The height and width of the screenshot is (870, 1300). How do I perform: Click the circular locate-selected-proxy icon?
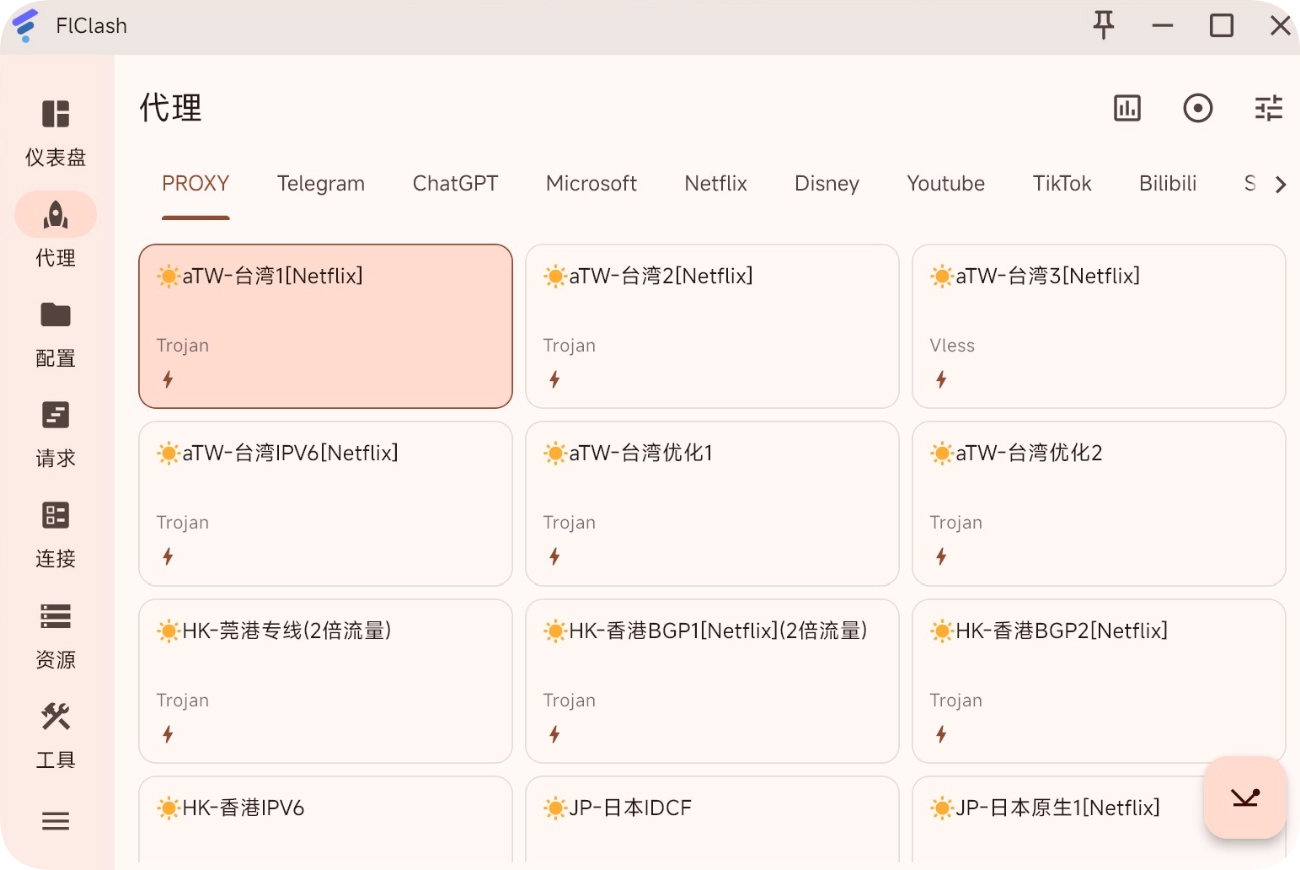[x=1197, y=108]
